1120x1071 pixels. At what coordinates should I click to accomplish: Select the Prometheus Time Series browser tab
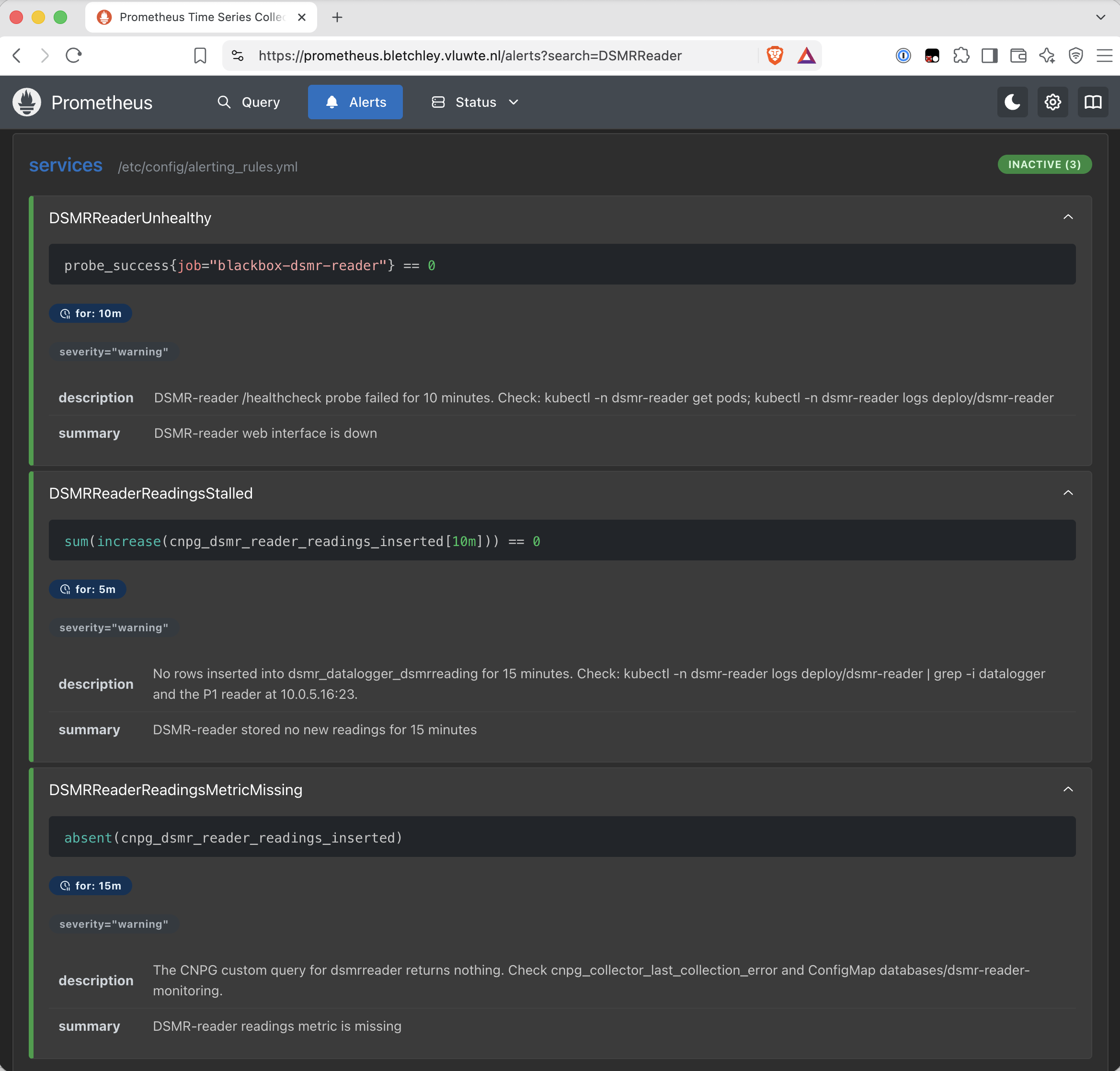tap(201, 17)
